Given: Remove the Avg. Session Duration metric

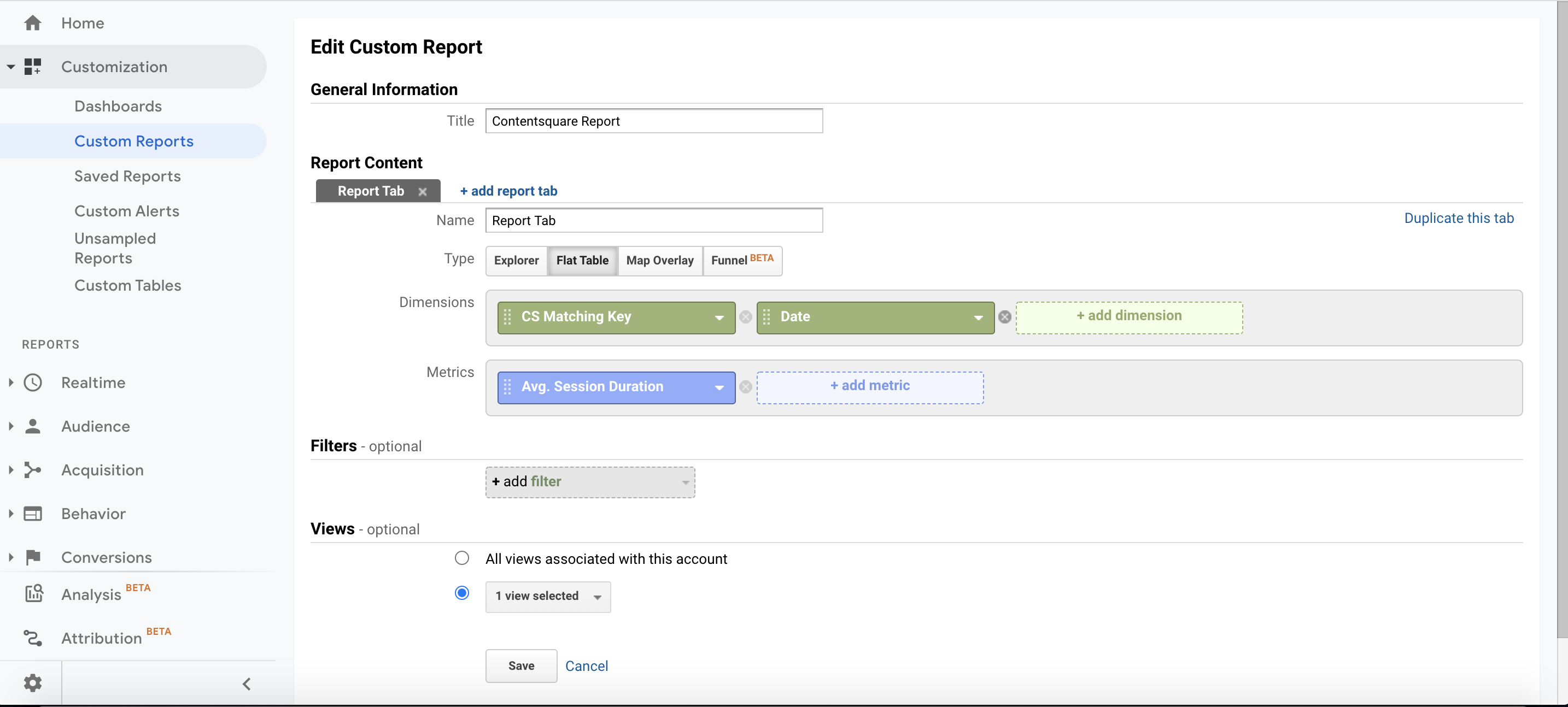Looking at the screenshot, I should tap(746, 387).
